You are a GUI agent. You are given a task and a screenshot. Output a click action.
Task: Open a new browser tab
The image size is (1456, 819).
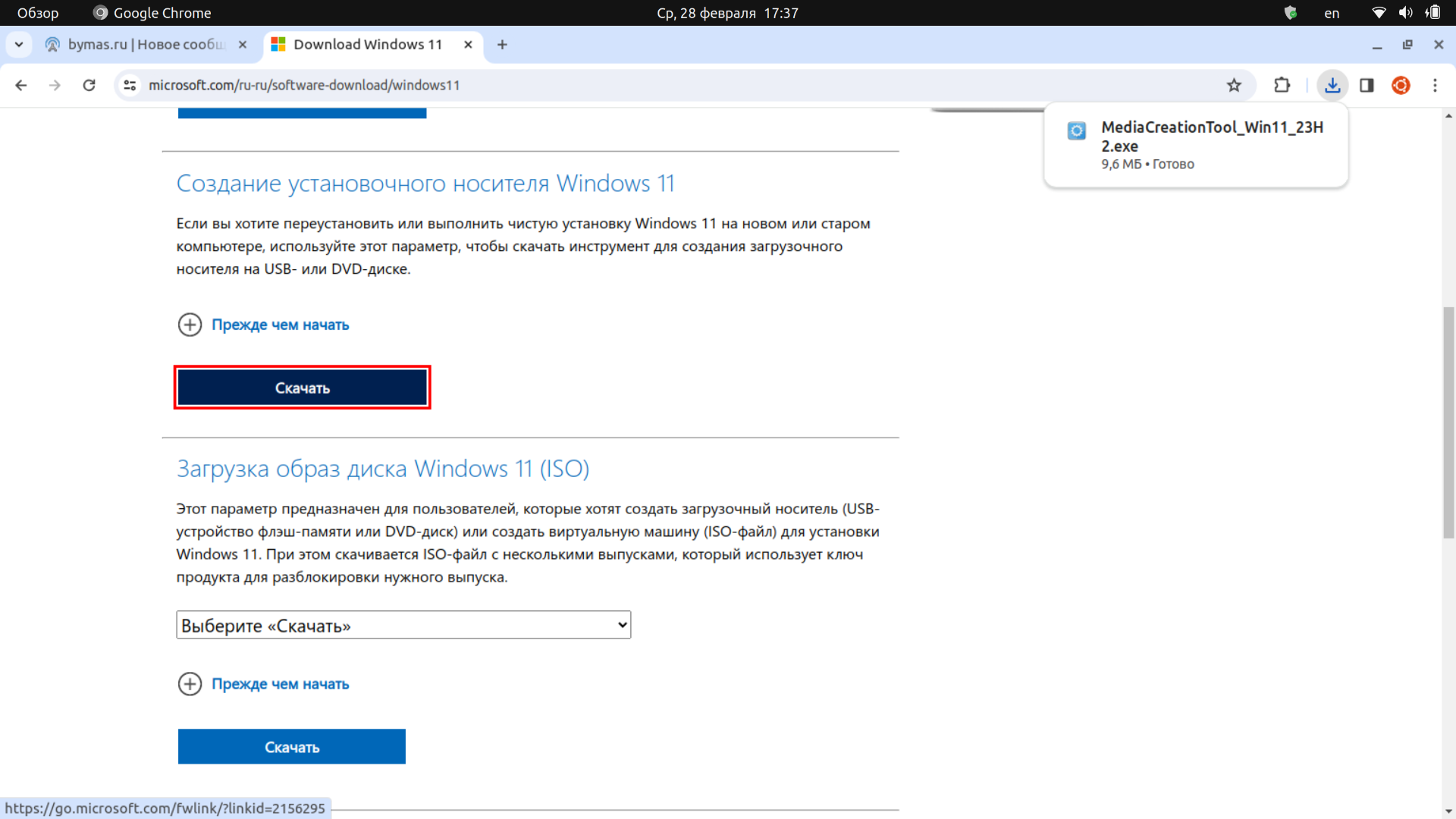point(502,45)
